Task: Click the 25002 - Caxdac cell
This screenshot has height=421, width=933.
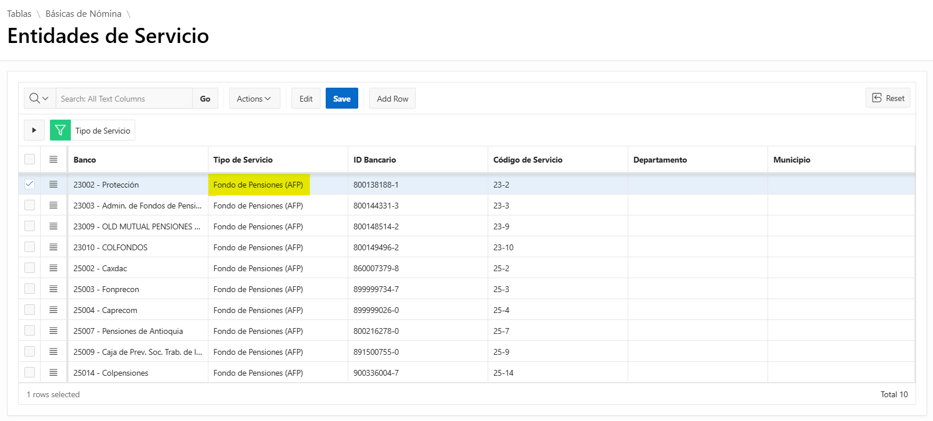Action: 137,268
